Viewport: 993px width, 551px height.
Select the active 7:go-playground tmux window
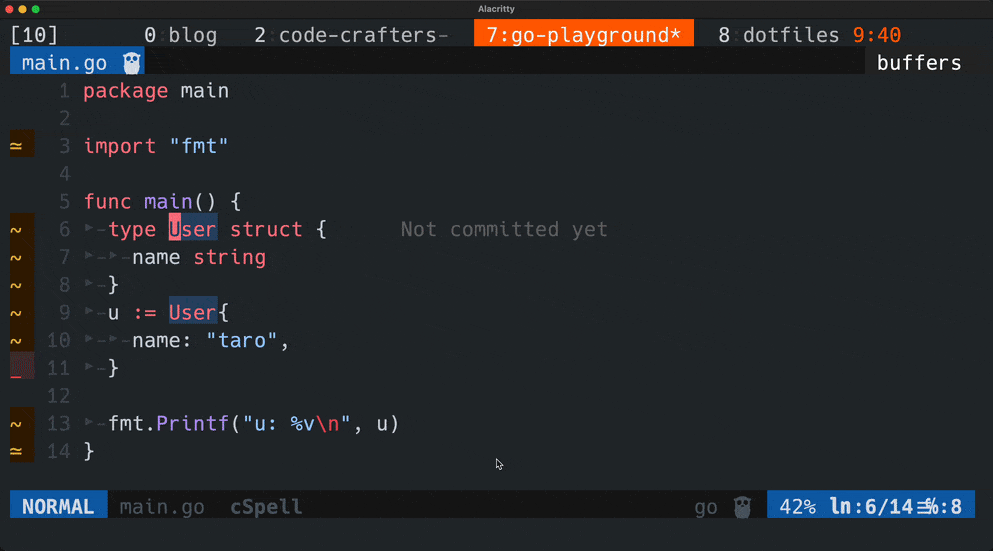(583, 36)
